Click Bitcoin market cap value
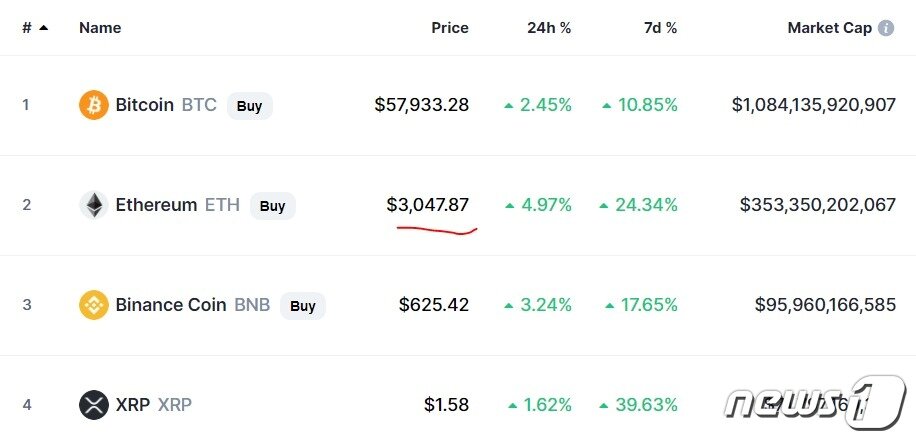The width and height of the screenshot is (916, 442). click(813, 105)
